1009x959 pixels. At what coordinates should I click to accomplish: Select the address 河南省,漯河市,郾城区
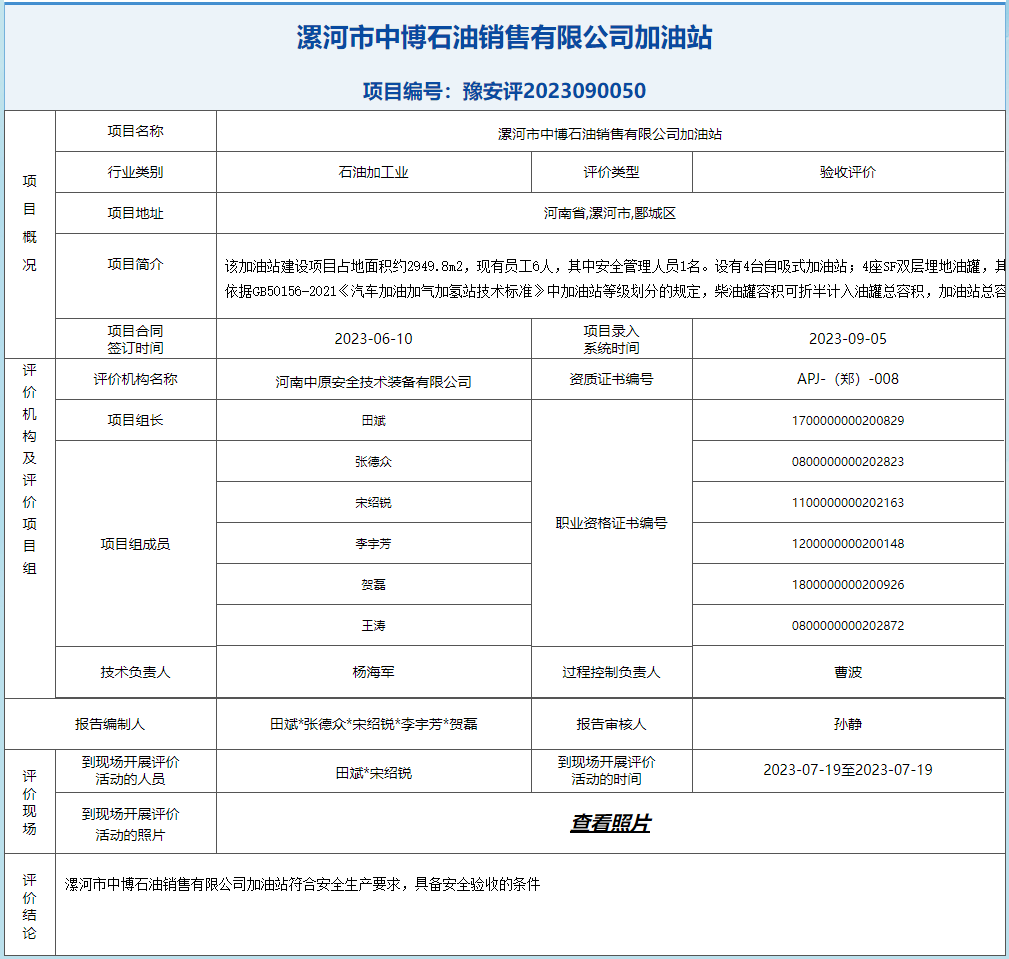(x=609, y=213)
